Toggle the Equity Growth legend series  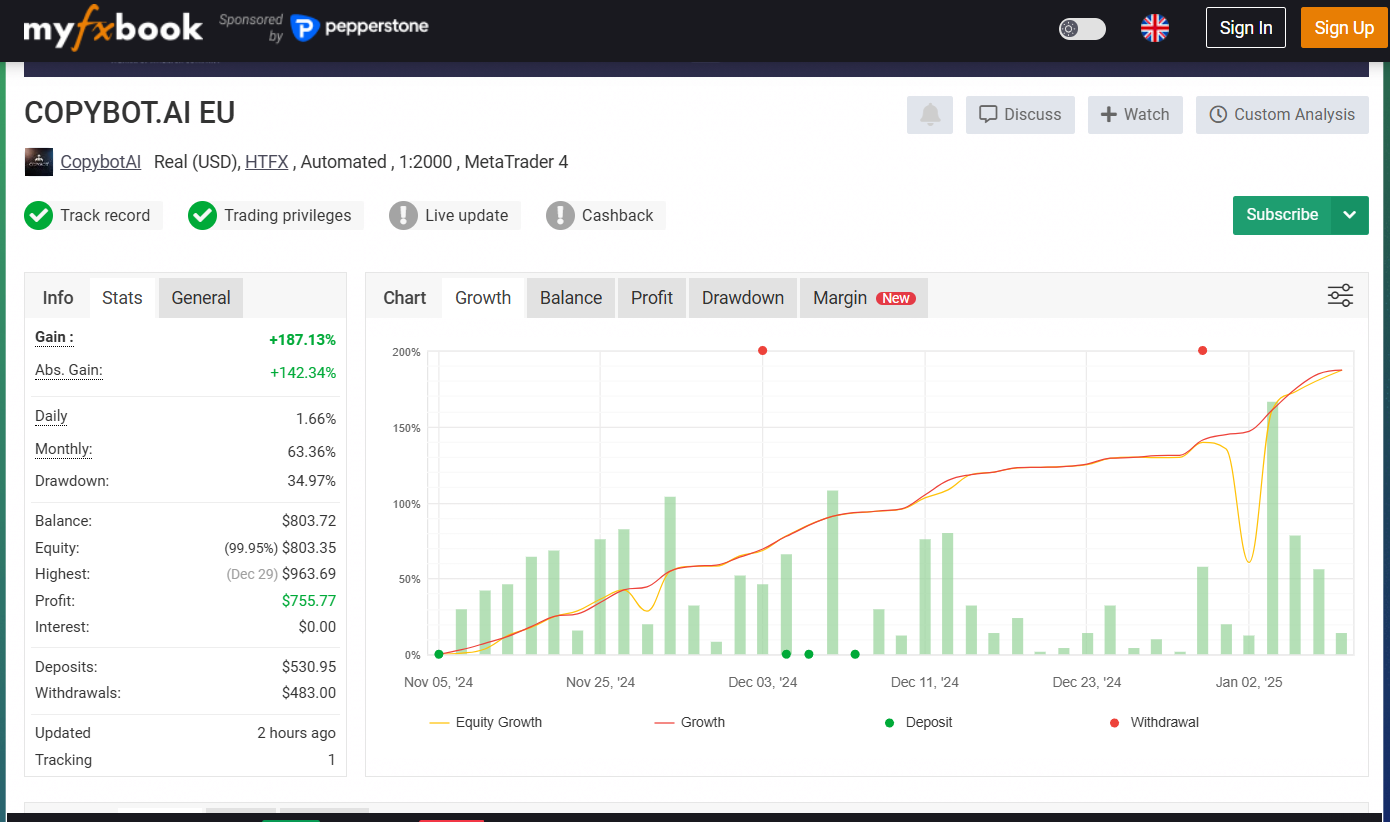point(486,722)
